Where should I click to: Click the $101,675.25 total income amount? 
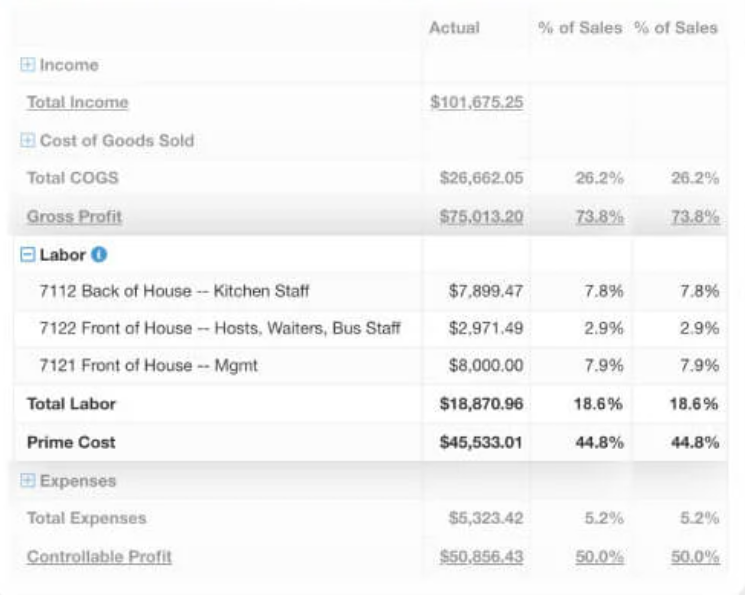pyautogui.click(x=476, y=102)
